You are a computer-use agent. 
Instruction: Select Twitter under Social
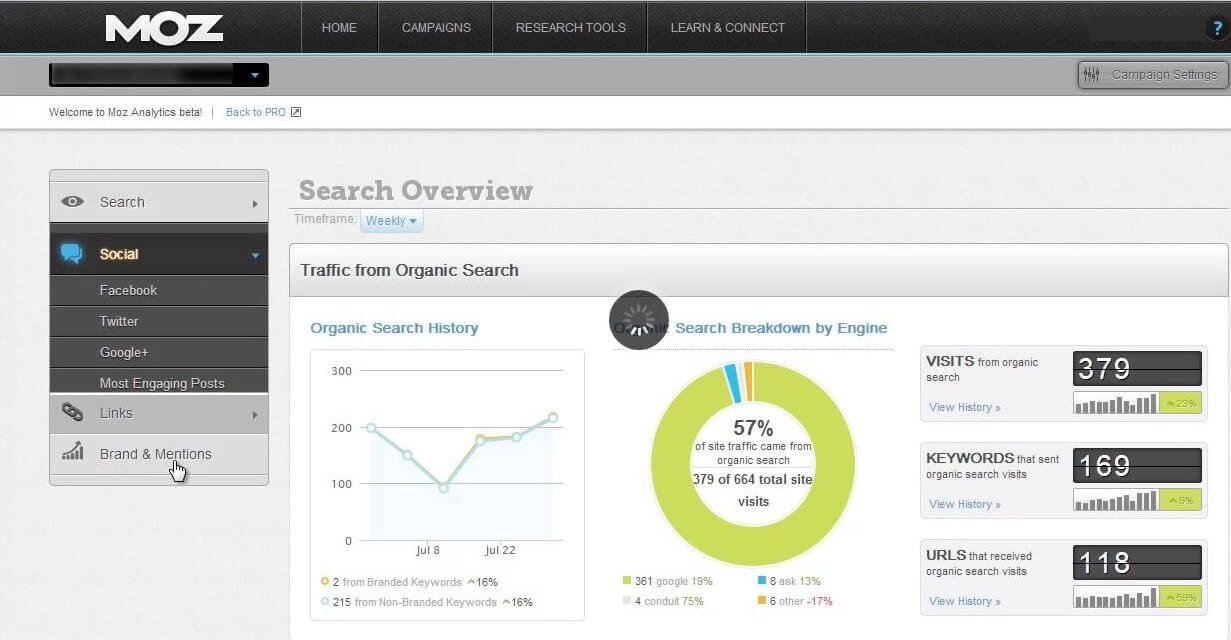tap(159, 321)
